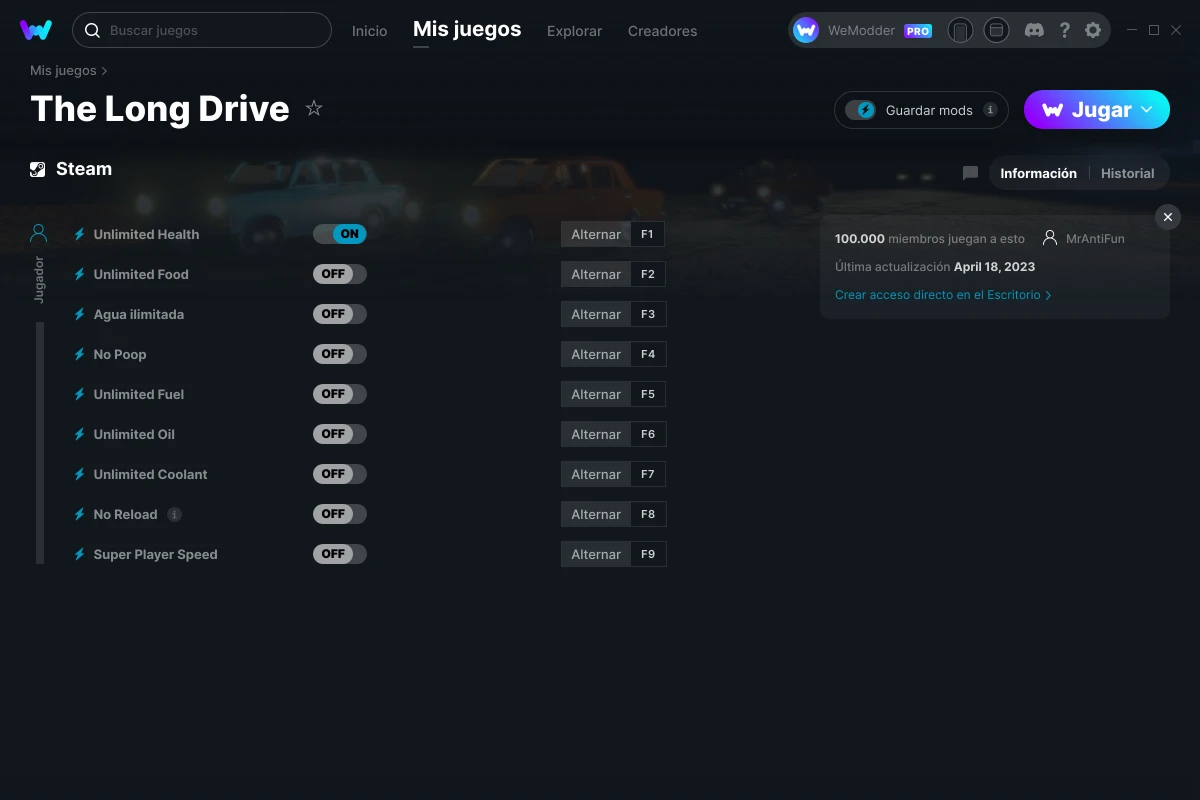This screenshot has height=800, width=1200.
Task: Click the PRO badge
Action: click(918, 31)
